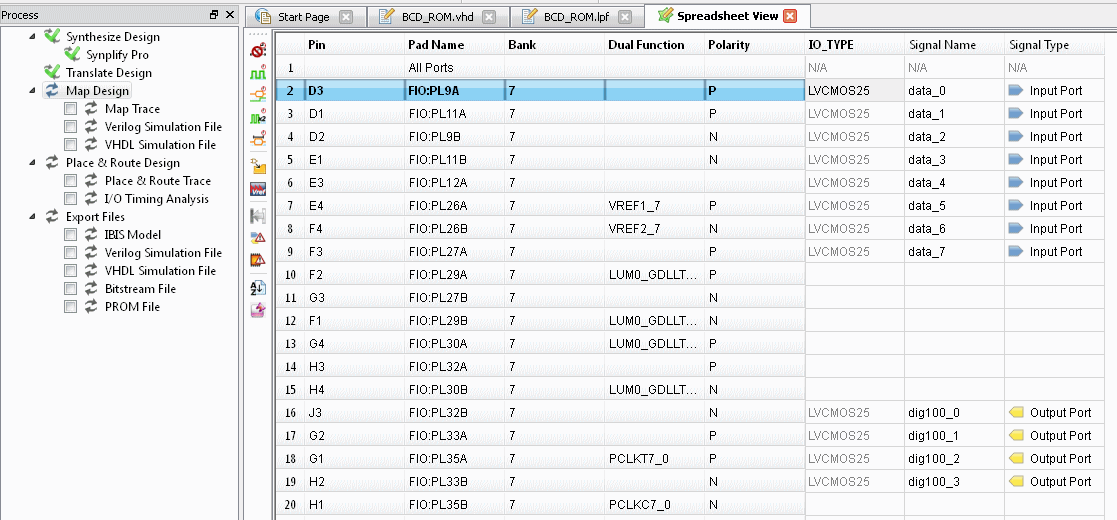Screen dimensions: 1117x520
Task: Click the VREF1_7 dual function cell
Action: 655,206
